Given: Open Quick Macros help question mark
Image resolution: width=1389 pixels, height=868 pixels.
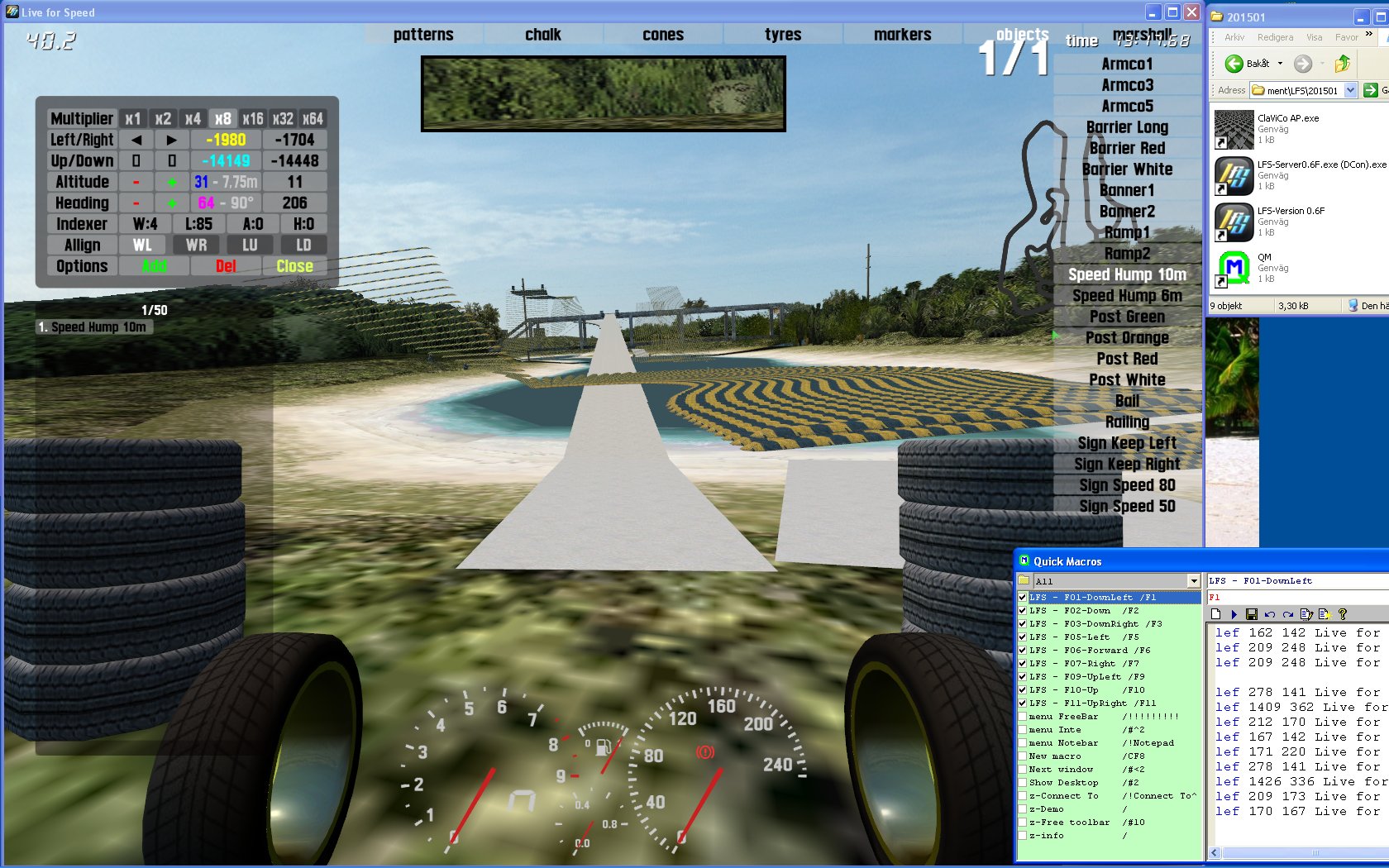Looking at the screenshot, I should click(1343, 614).
